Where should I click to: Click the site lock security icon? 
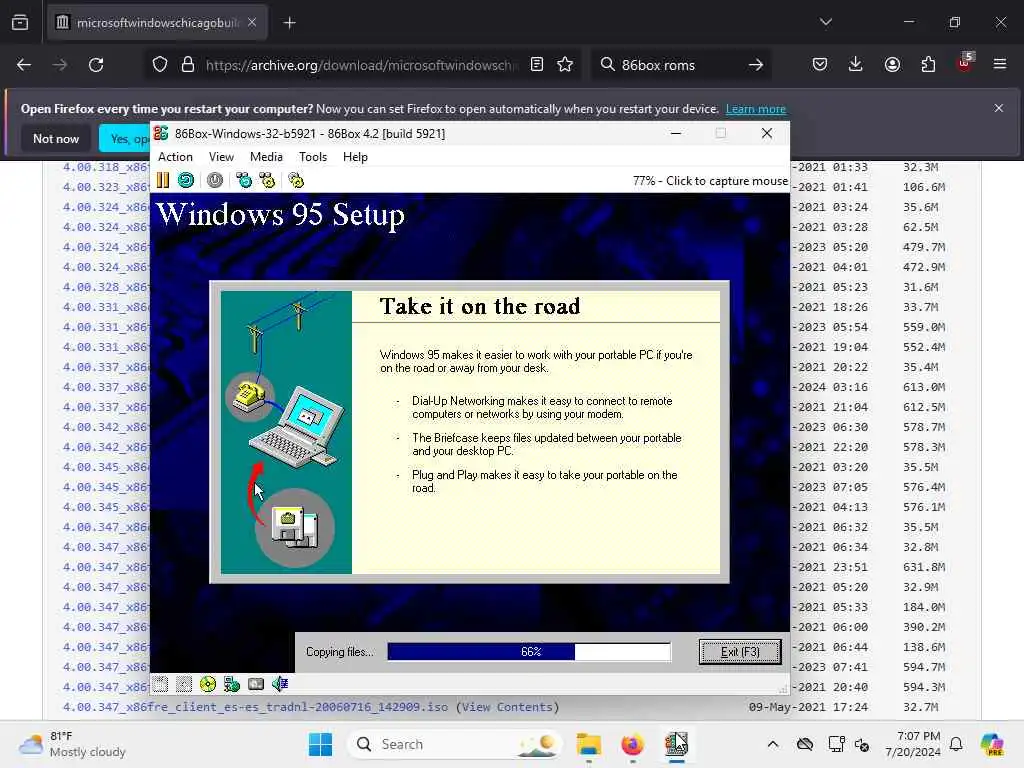188,64
